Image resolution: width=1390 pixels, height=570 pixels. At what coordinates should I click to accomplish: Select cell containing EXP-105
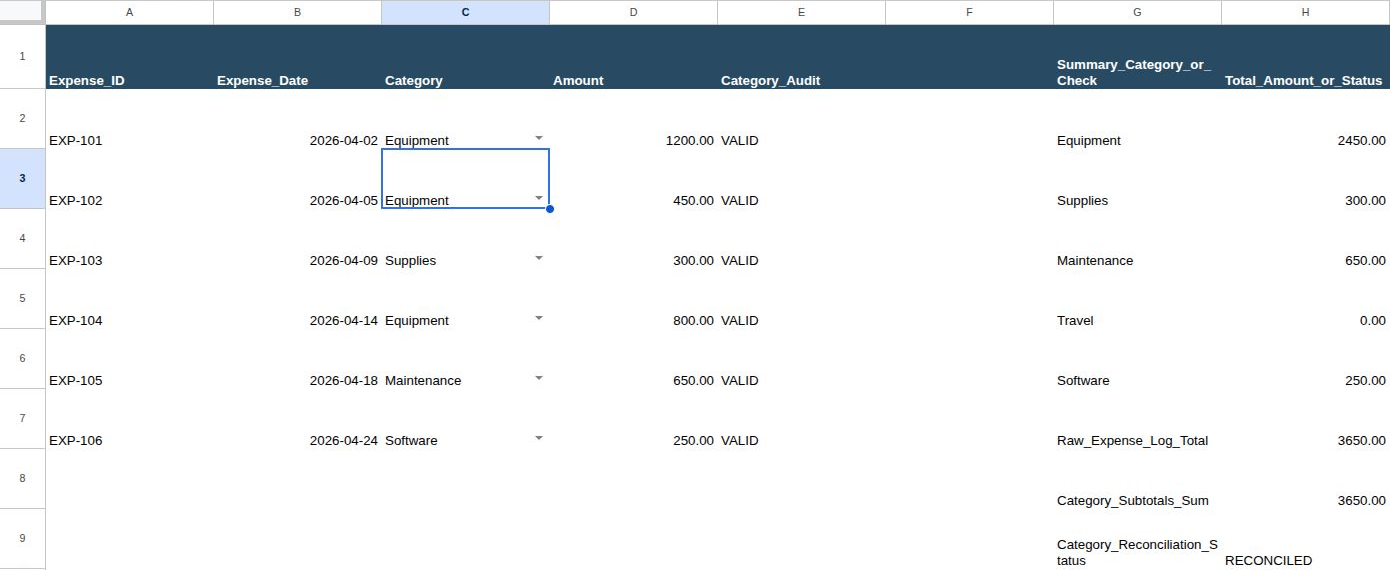(x=129, y=359)
